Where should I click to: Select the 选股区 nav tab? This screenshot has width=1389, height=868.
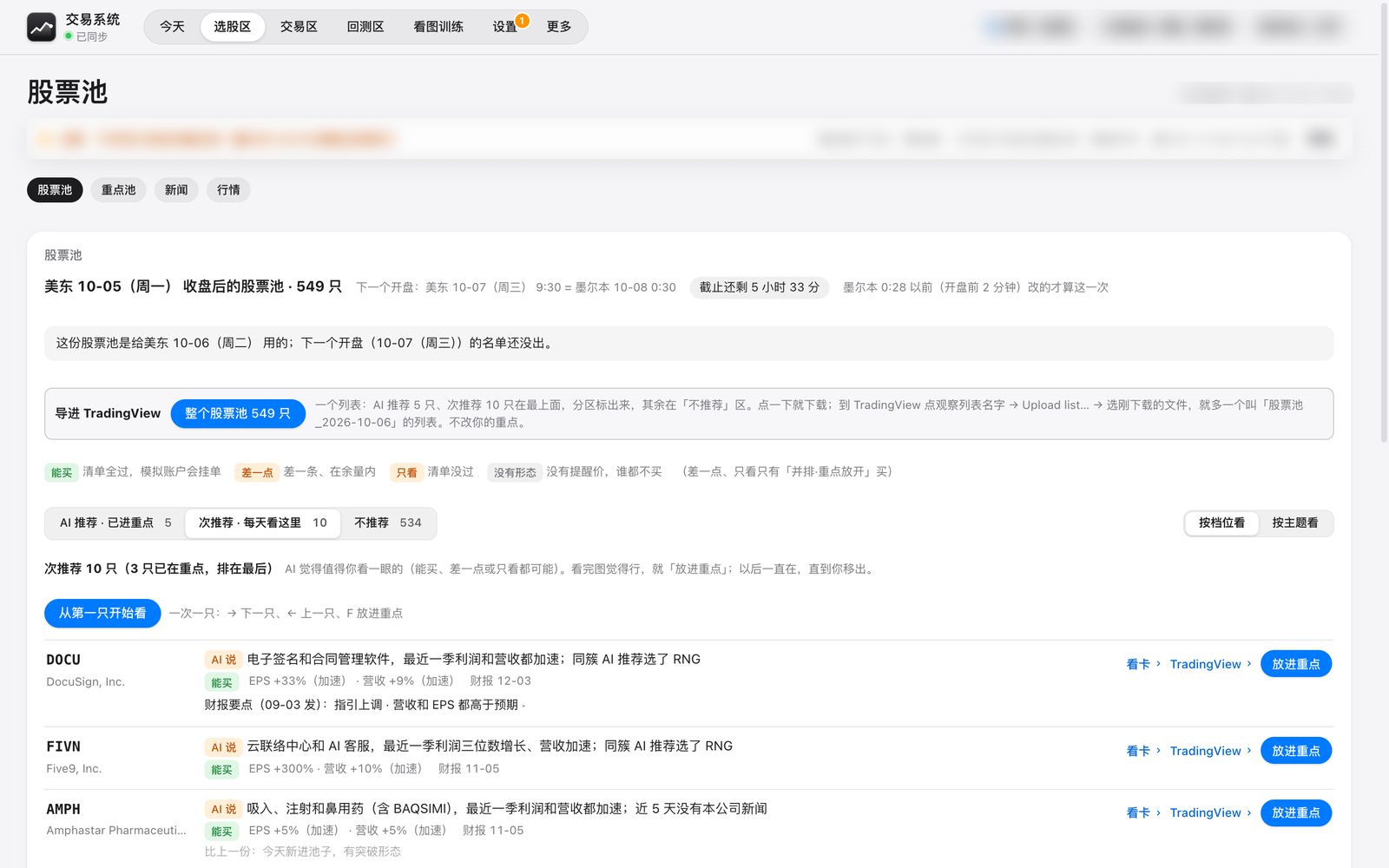(233, 27)
